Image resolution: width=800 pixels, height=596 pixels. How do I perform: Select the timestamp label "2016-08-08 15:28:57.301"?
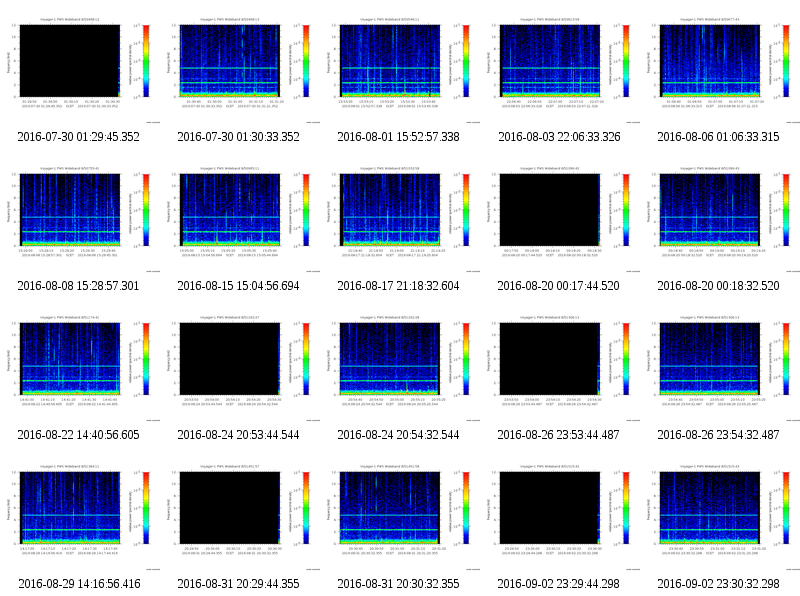click(78, 286)
